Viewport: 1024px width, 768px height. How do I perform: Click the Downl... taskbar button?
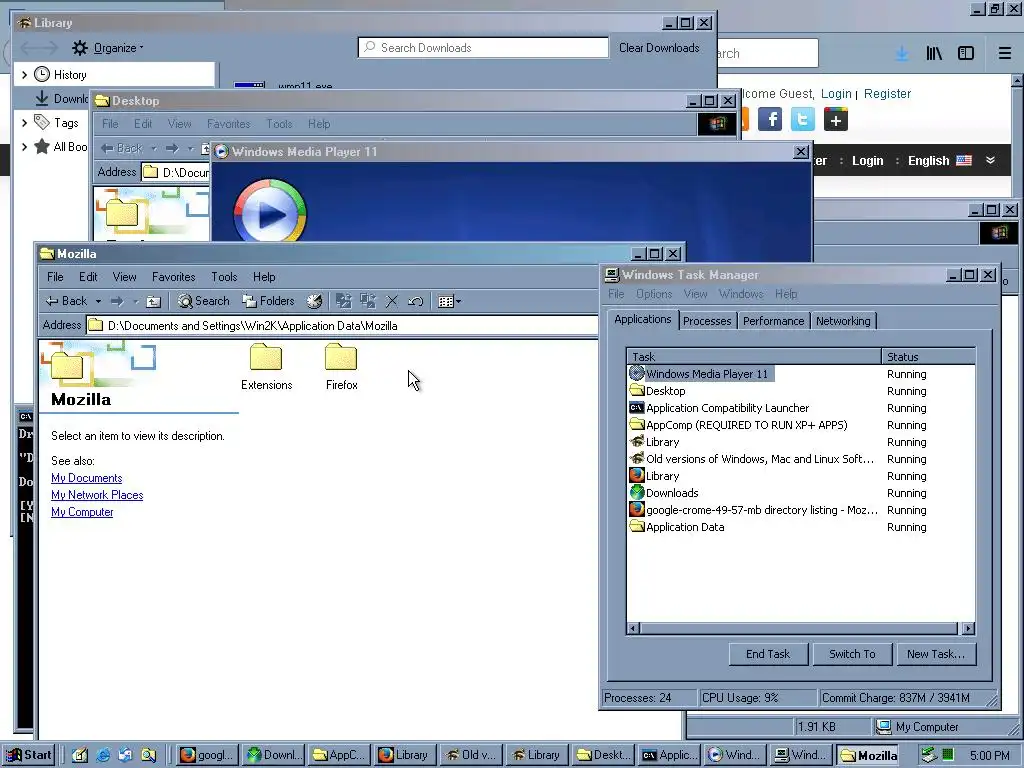(273, 755)
